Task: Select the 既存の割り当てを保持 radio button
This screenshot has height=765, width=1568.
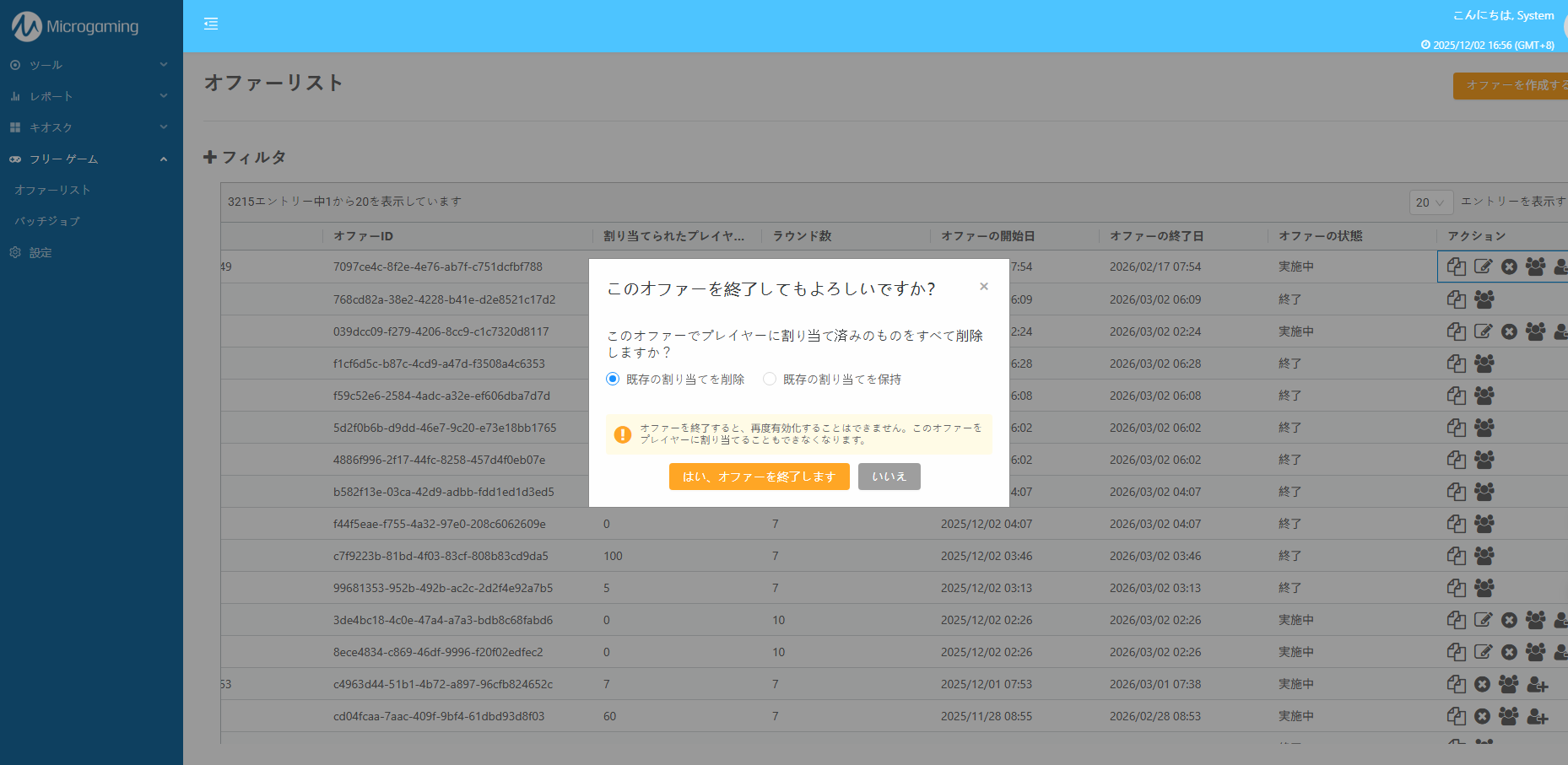Action: coord(769,379)
